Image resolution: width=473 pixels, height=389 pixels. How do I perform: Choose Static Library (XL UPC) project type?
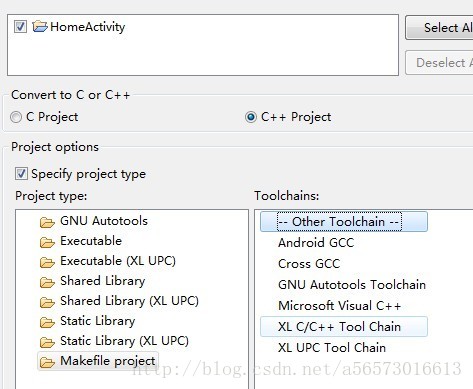point(124,341)
